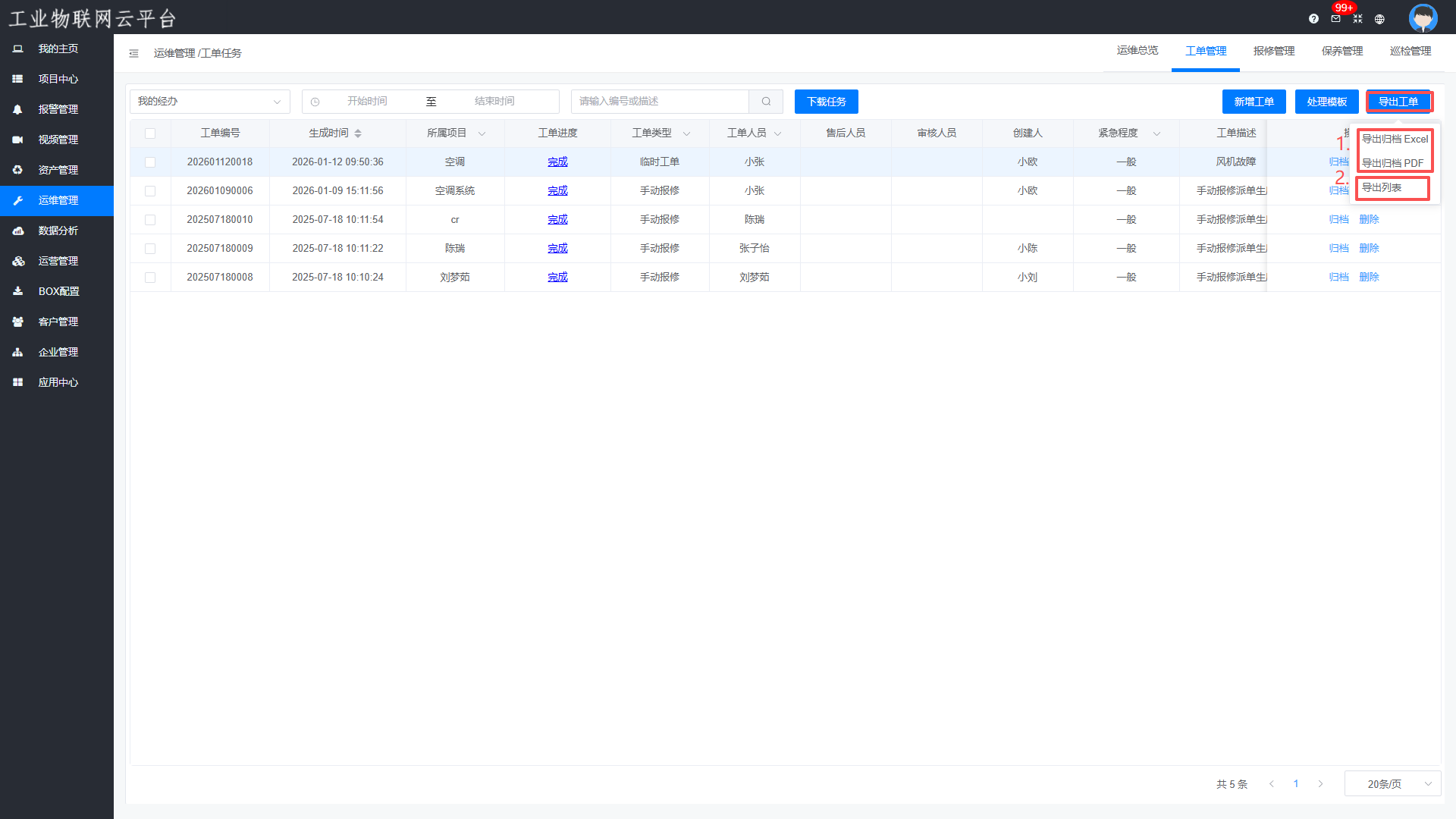This screenshot has height=819, width=1456.
Task: Open the 我的经办 filter dropdown
Action: pos(209,102)
